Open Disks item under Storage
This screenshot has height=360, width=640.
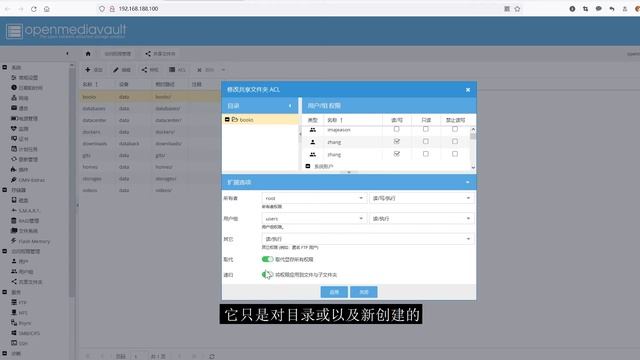point(20,200)
